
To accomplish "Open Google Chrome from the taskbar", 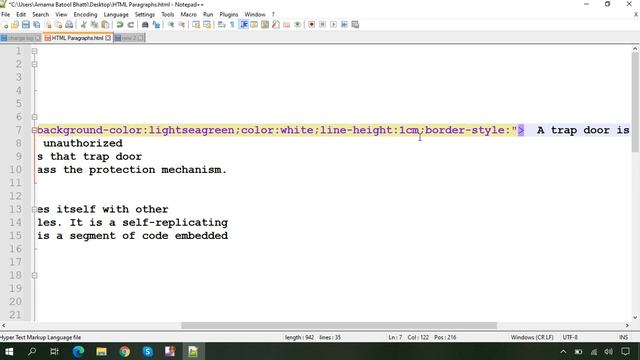I will pyautogui.click(x=124, y=351).
